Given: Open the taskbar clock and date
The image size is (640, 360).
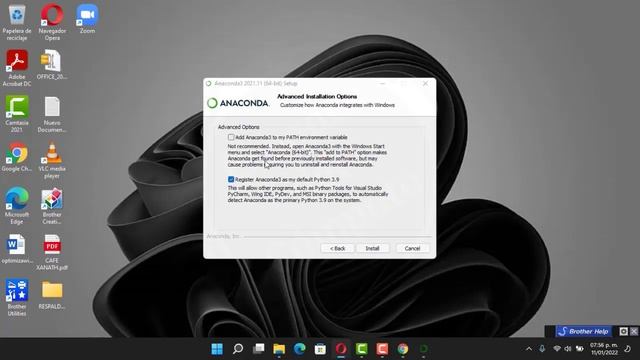Looking at the screenshot, I should [604, 349].
